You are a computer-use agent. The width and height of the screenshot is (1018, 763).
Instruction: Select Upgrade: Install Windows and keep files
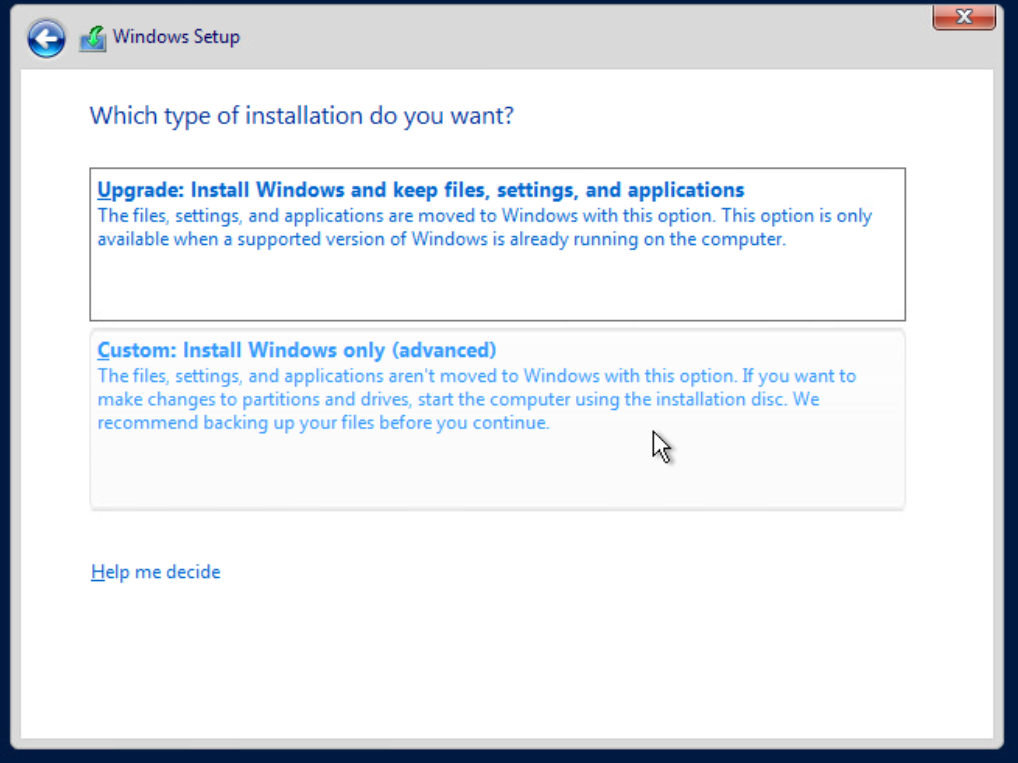(420, 190)
